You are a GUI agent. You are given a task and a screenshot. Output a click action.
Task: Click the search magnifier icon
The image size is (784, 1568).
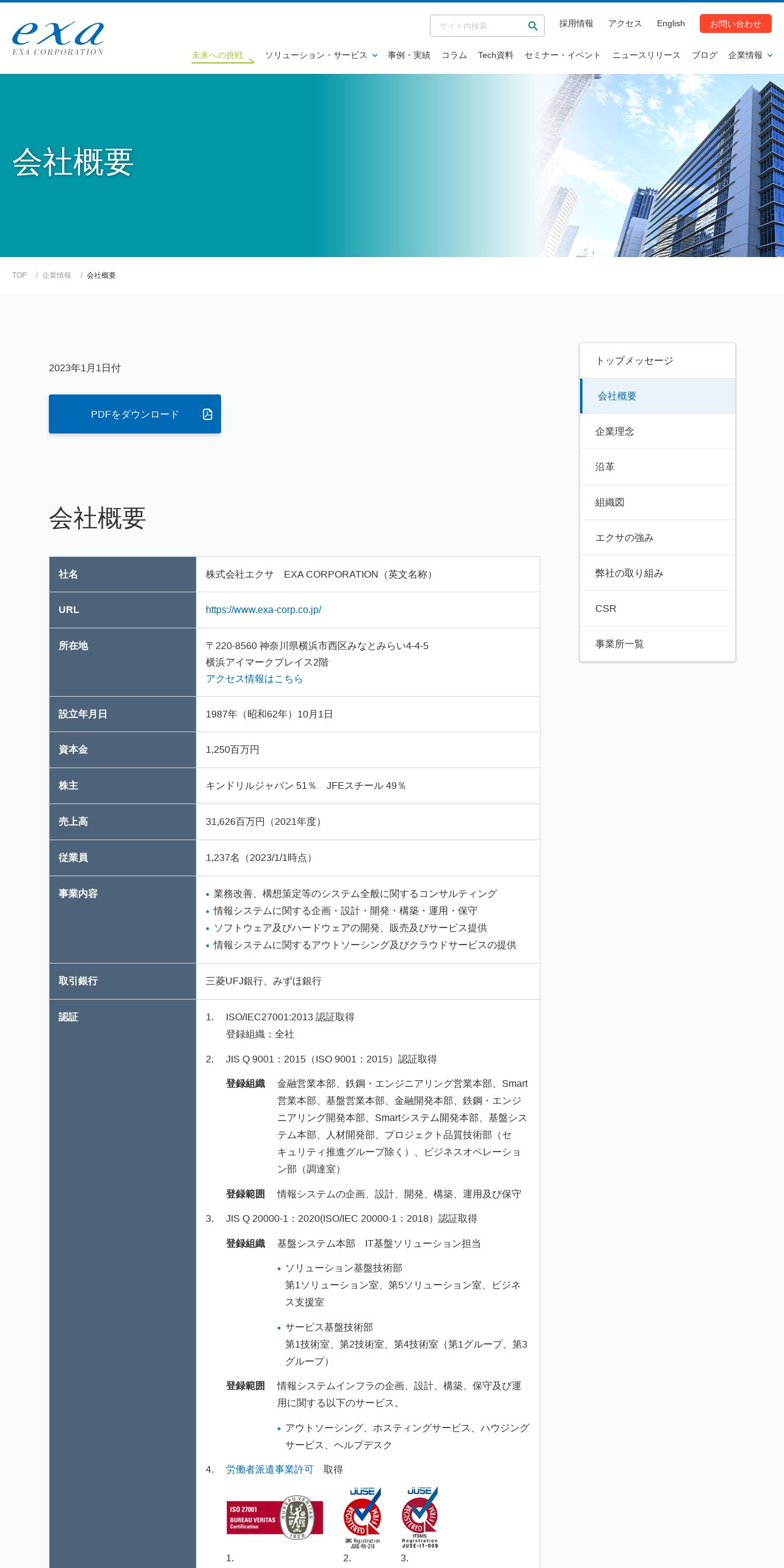532,26
